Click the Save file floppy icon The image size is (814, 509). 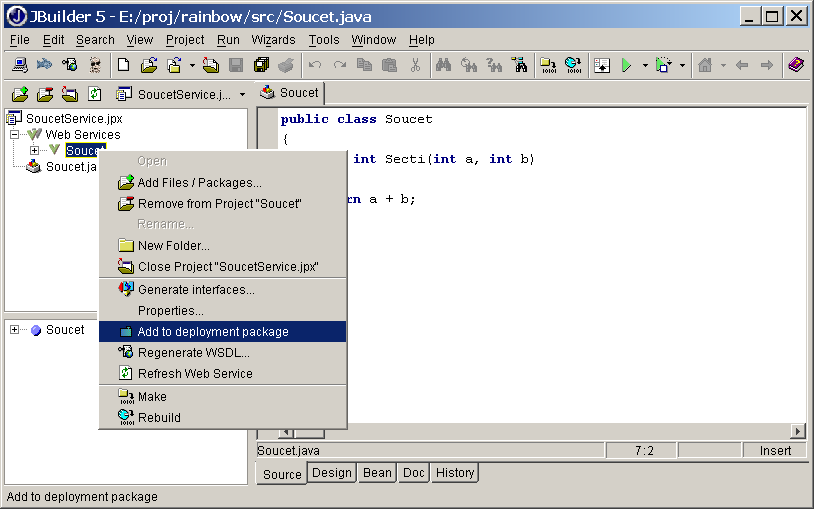tap(236, 65)
